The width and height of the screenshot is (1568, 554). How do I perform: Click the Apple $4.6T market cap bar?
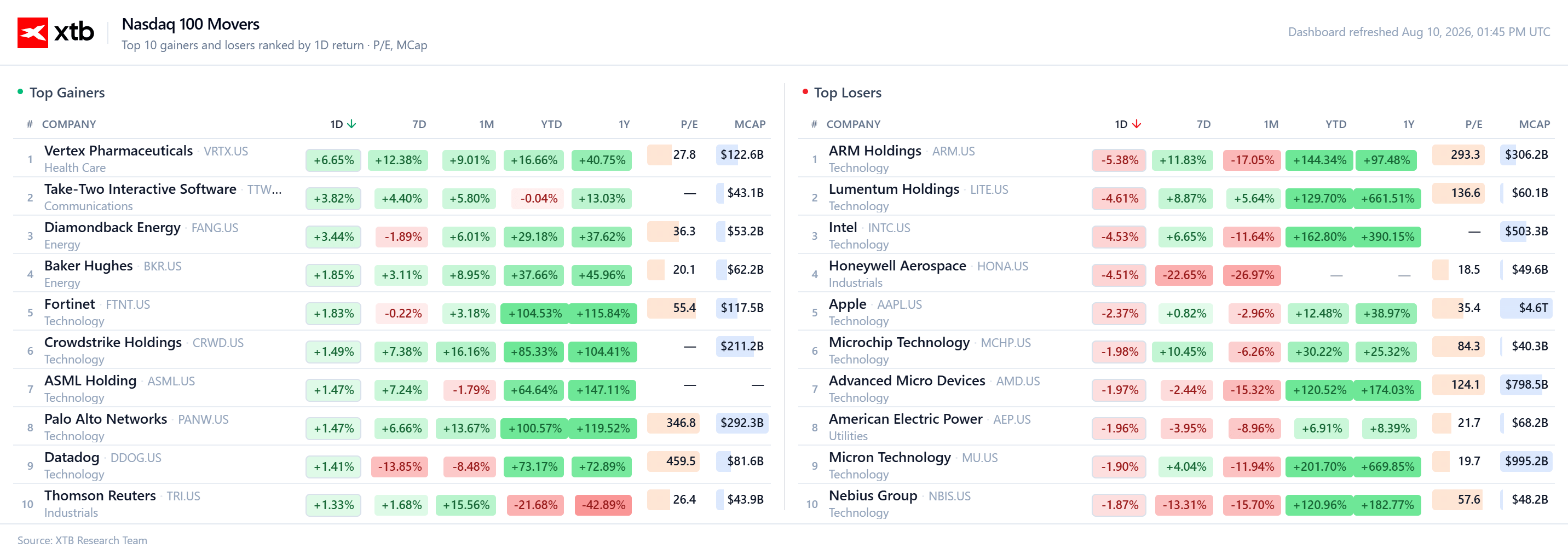1525,308
